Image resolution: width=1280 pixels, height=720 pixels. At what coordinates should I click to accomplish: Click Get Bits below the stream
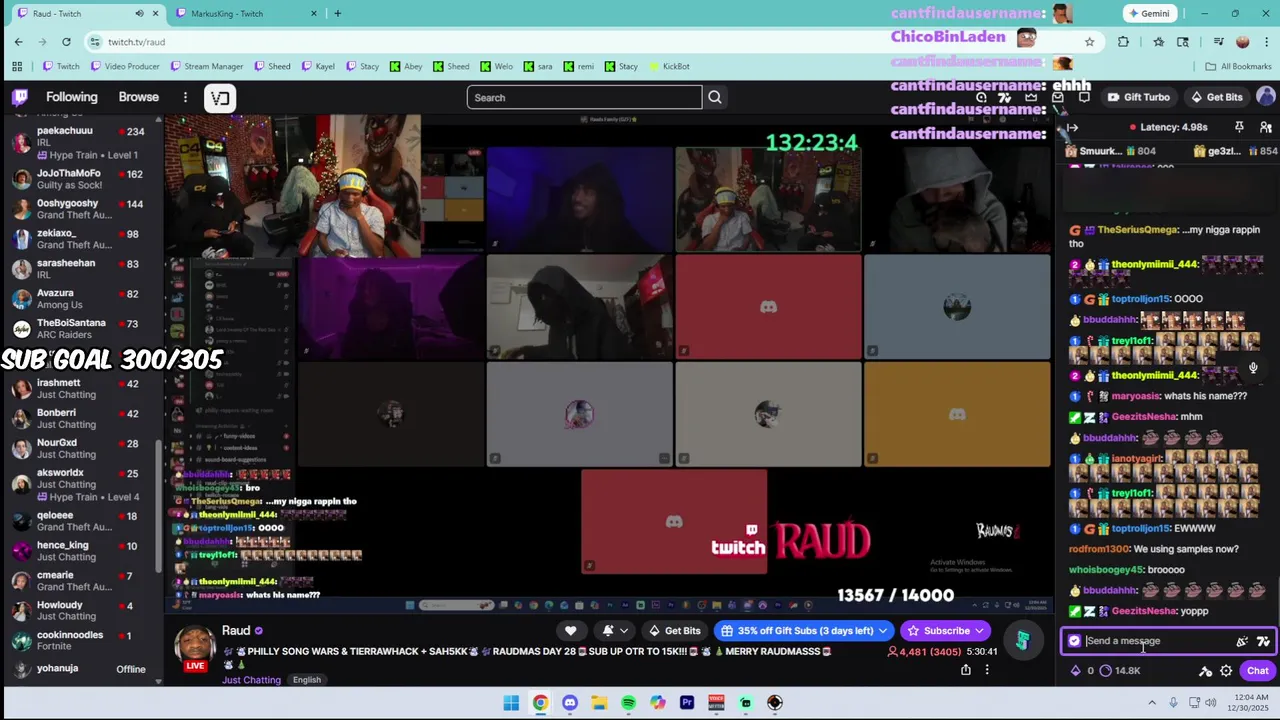pos(674,631)
